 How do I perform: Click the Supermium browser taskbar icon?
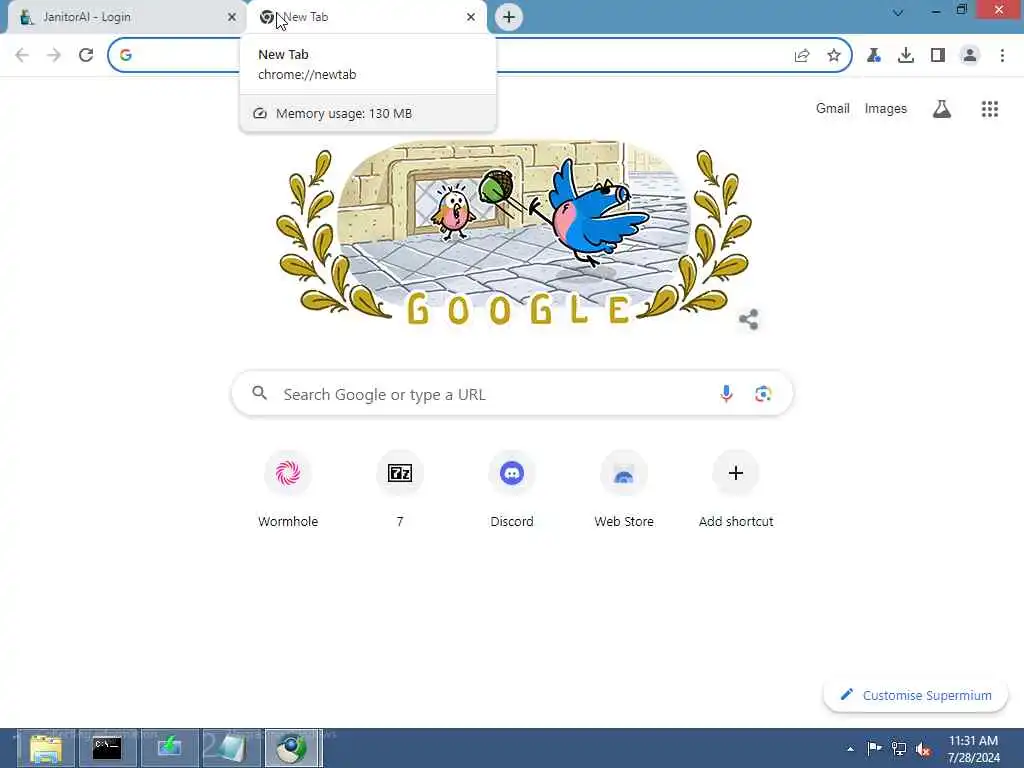click(x=293, y=748)
